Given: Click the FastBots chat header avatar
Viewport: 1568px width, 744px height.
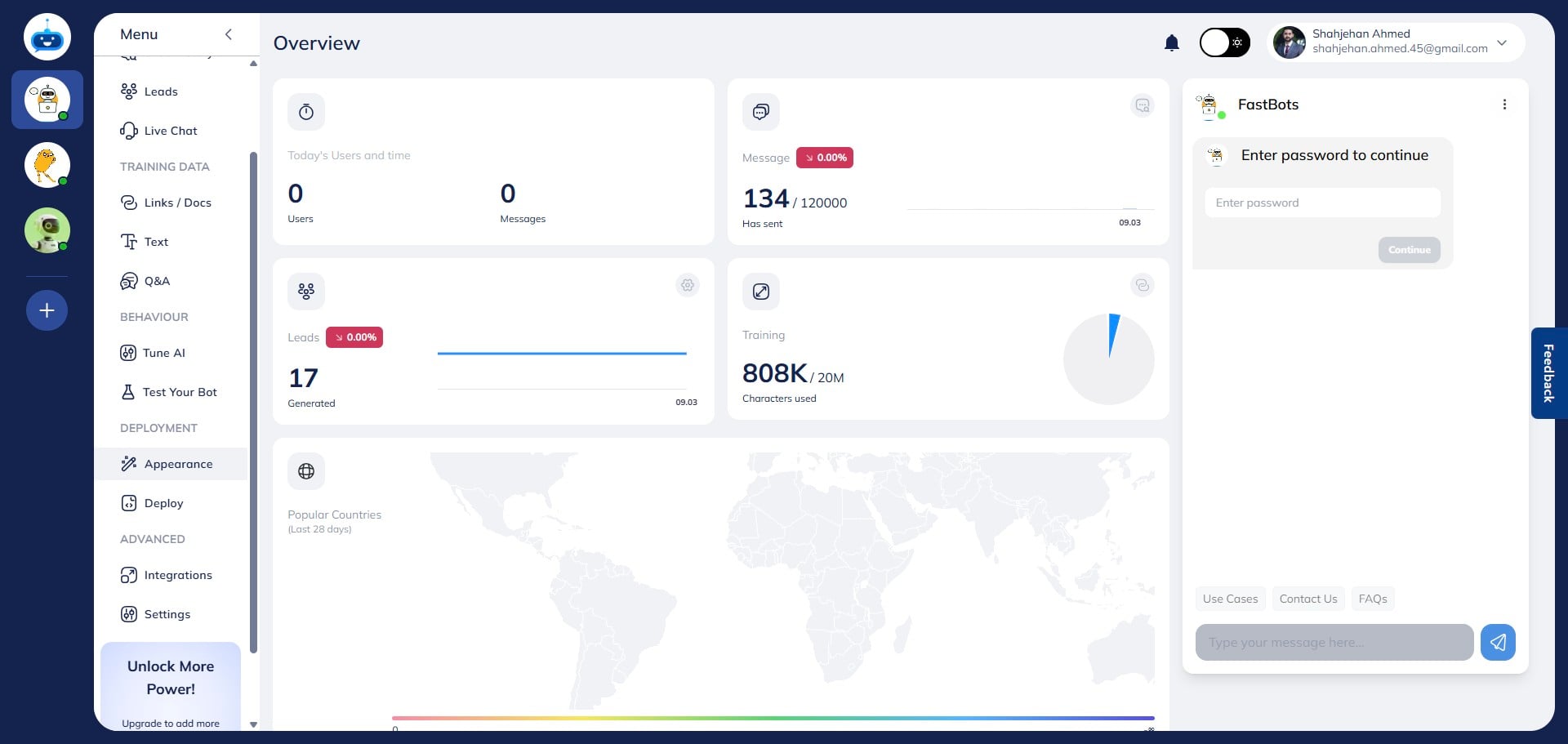Looking at the screenshot, I should click(x=1210, y=105).
